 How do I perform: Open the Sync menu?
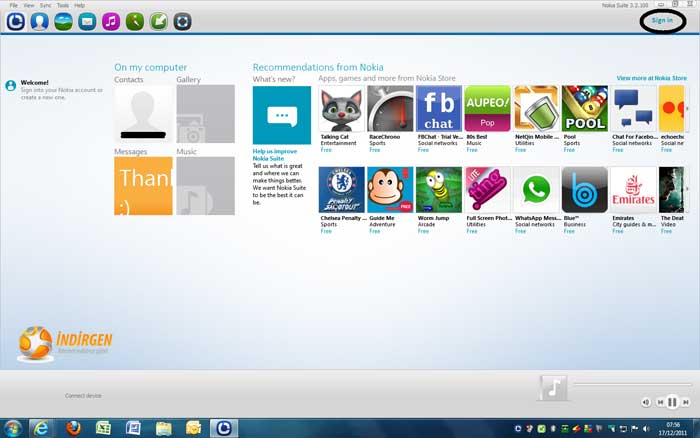(x=46, y=5)
